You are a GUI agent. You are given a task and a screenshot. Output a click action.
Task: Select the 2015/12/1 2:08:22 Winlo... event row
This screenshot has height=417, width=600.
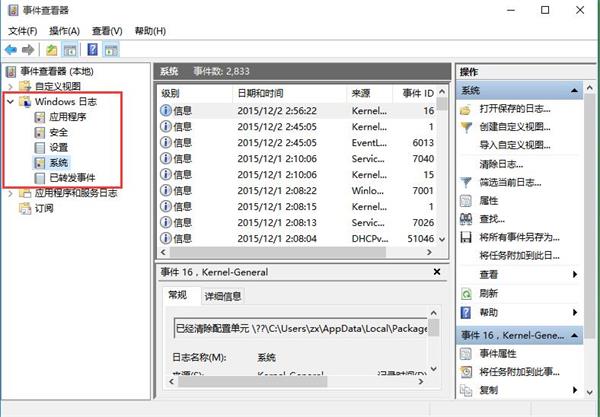click(297, 191)
